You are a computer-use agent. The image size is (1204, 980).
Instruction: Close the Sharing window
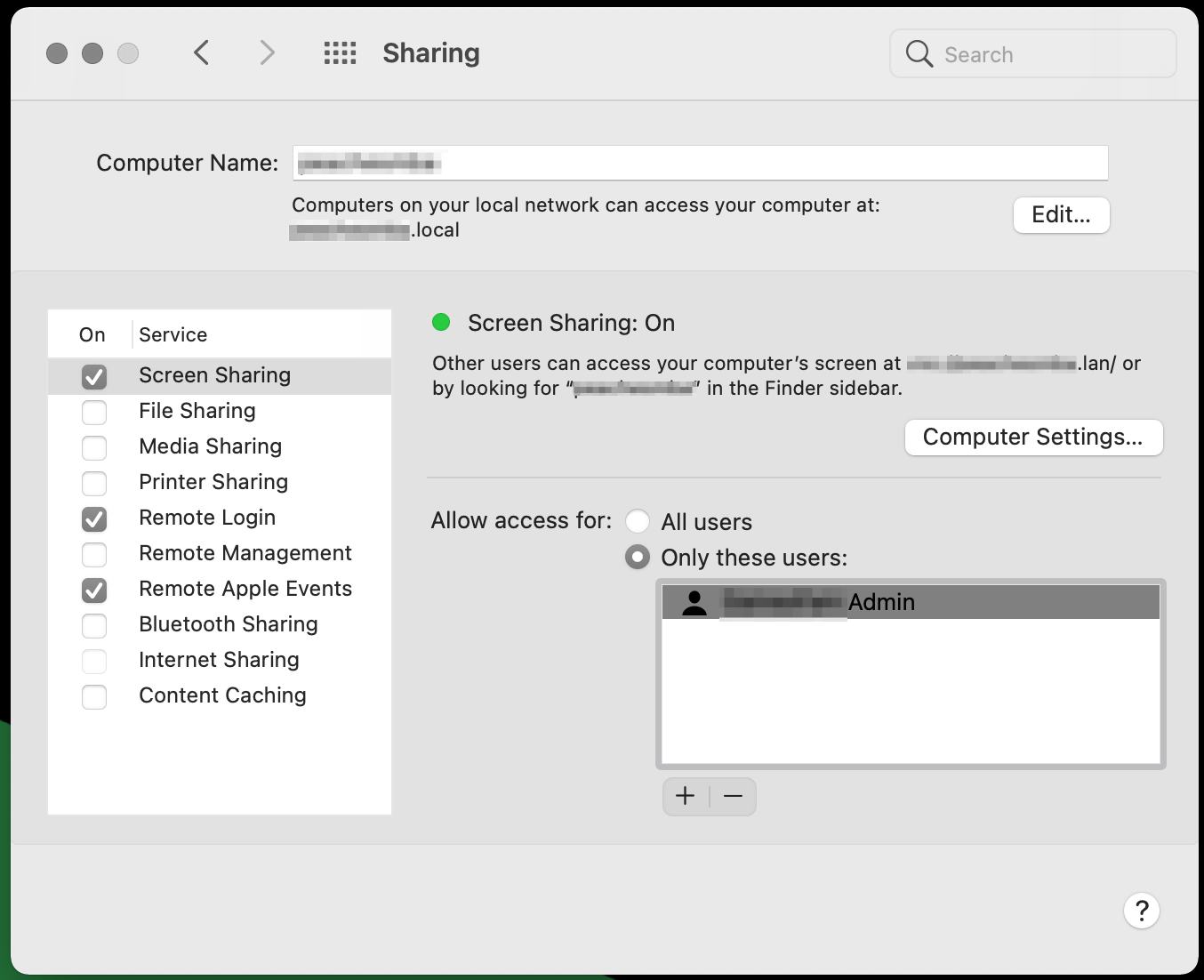[57, 53]
